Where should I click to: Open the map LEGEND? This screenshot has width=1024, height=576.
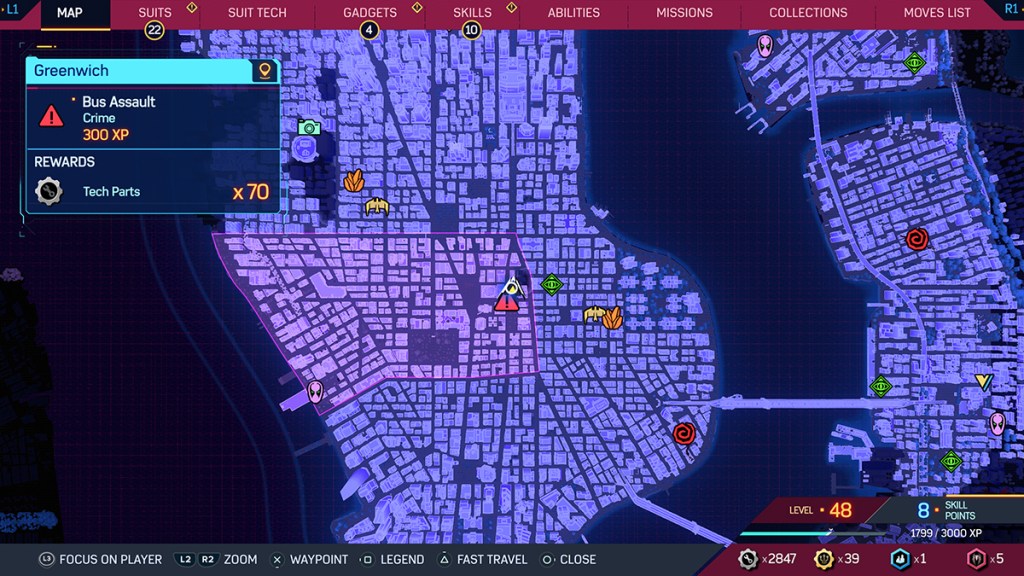point(392,559)
